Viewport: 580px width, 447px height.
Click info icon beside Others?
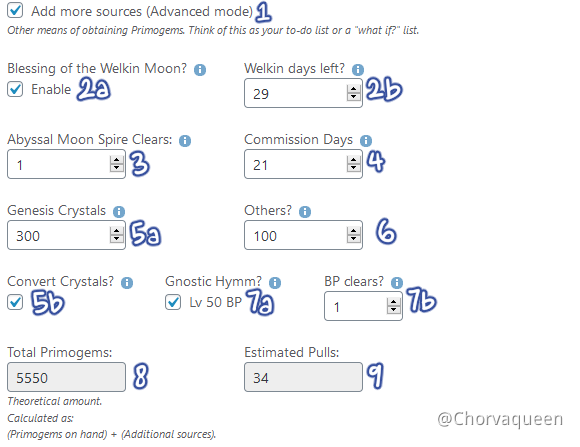[x=305, y=212]
